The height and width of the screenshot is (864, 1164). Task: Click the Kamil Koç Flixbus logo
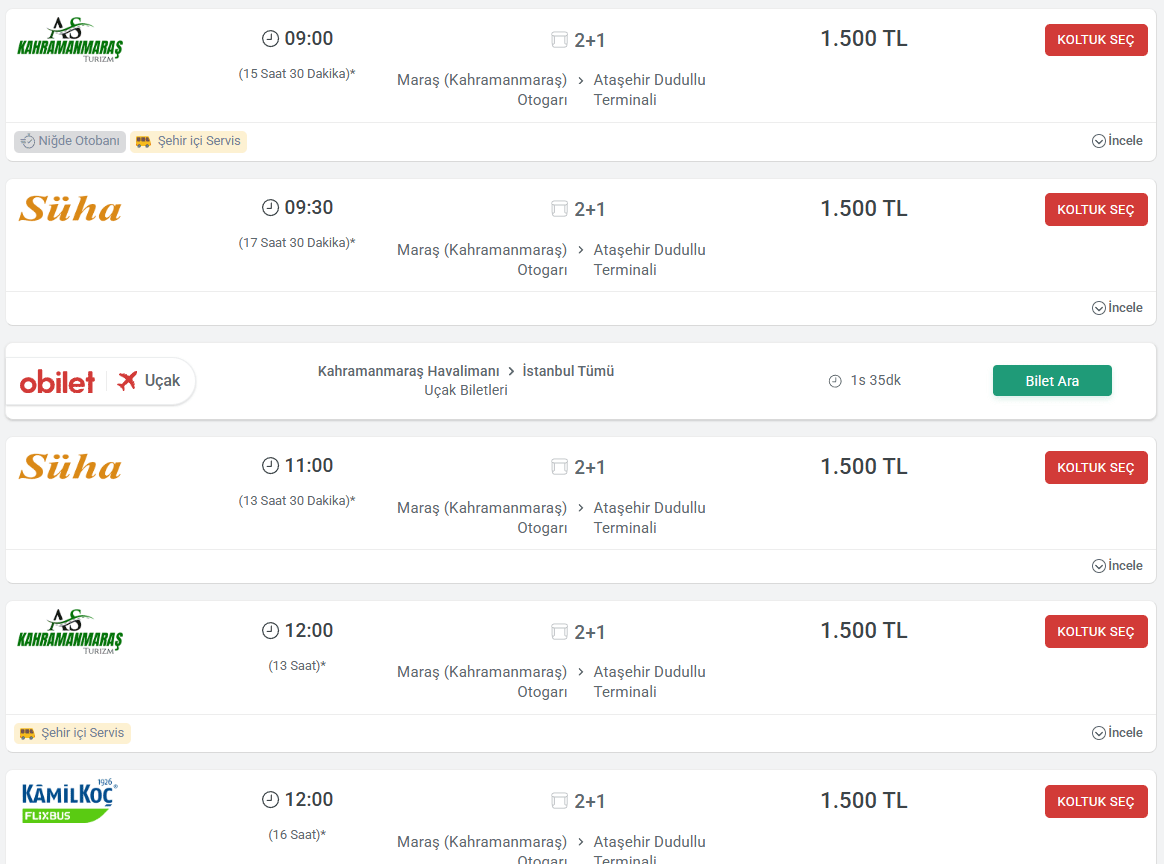[x=70, y=801]
